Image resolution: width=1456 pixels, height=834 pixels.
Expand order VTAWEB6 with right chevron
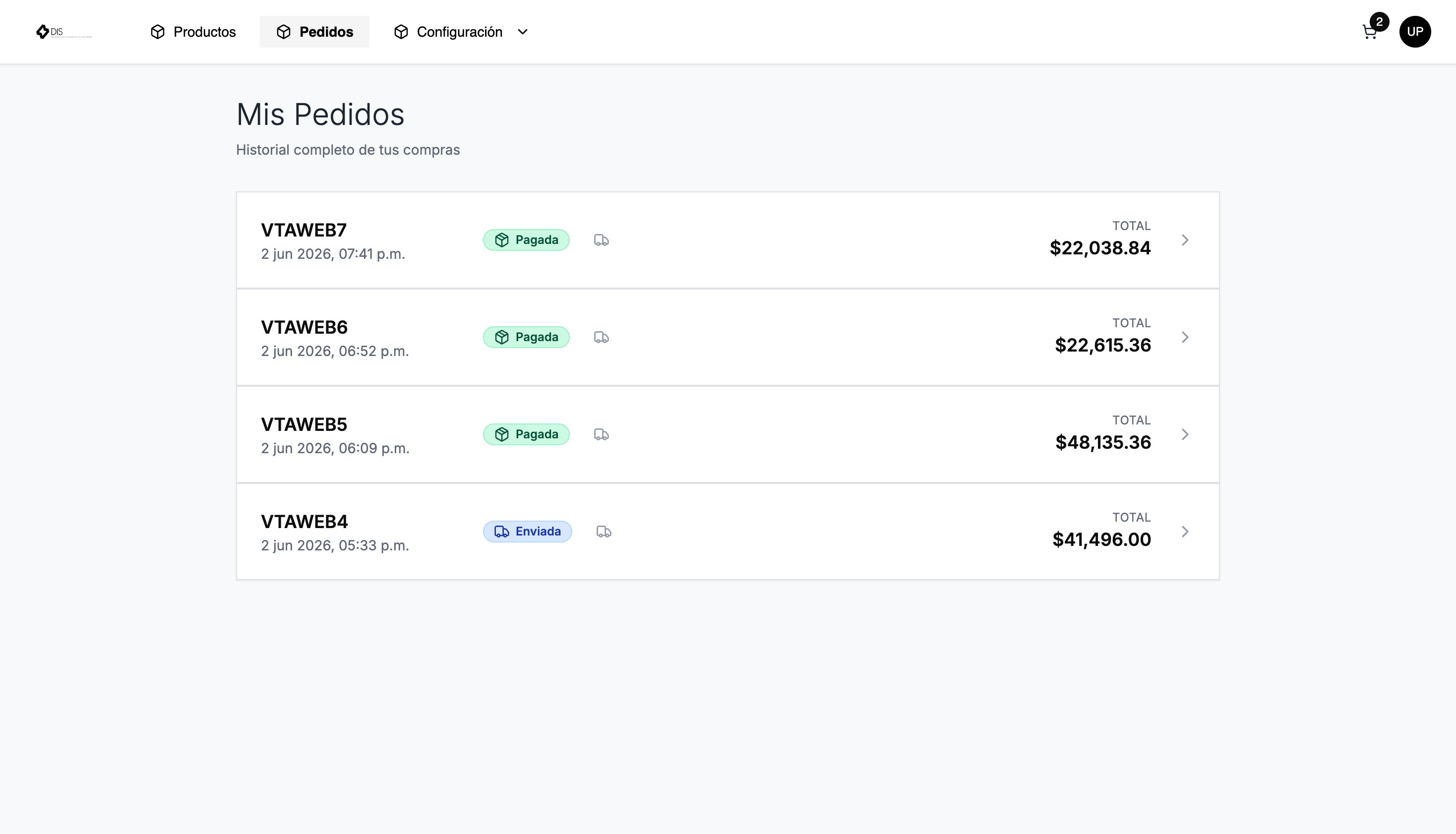tap(1185, 337)
